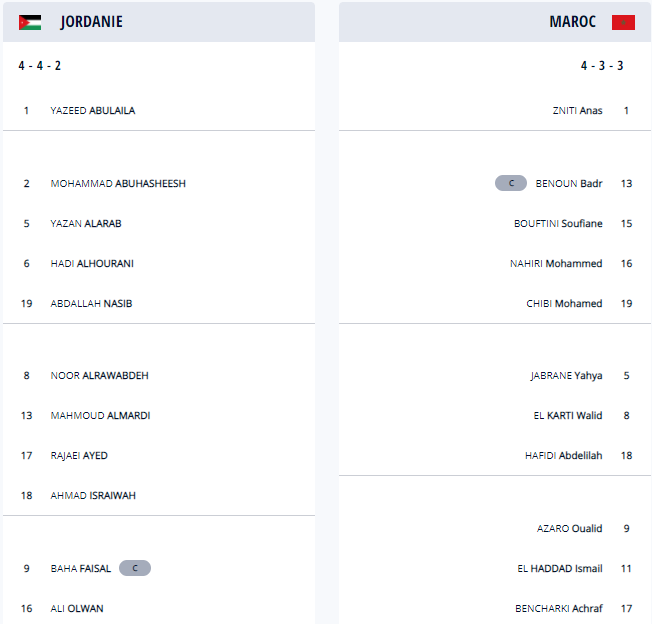Open Bouftini Soufiane's player entry
The image size is (652, 624).
pyautogui.click(x=558, y=224)
